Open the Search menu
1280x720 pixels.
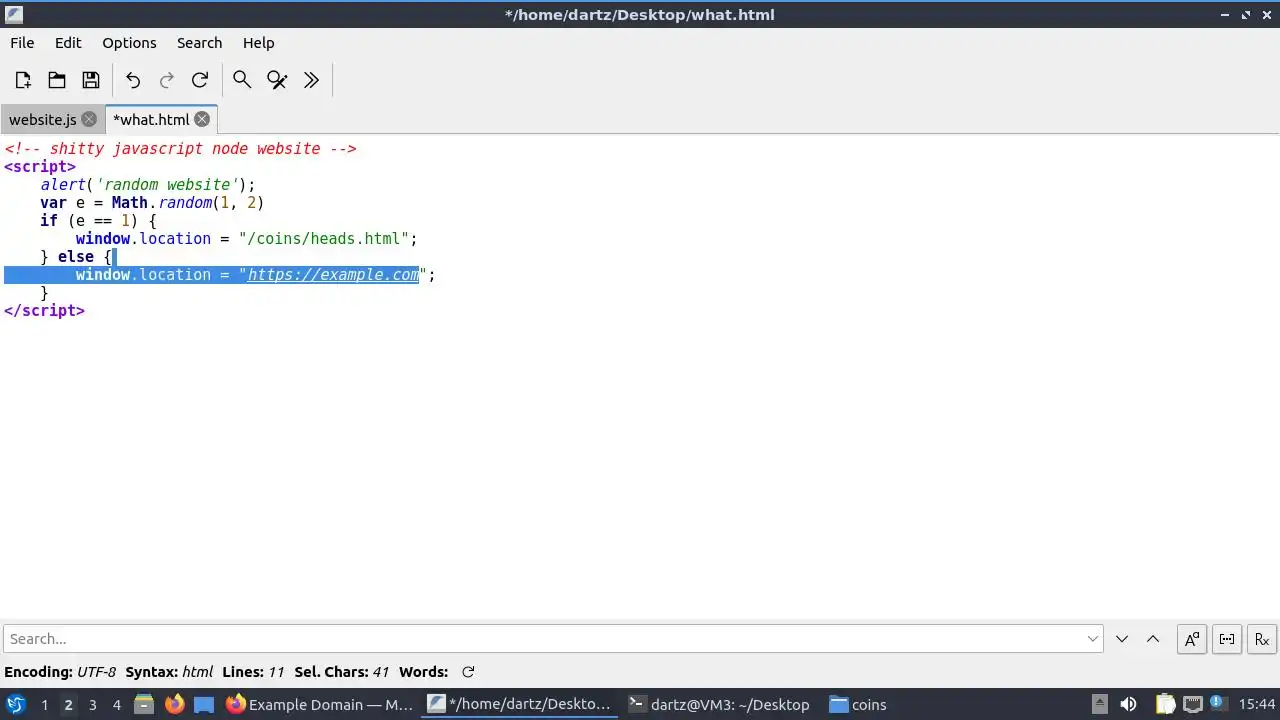(199, 43)
